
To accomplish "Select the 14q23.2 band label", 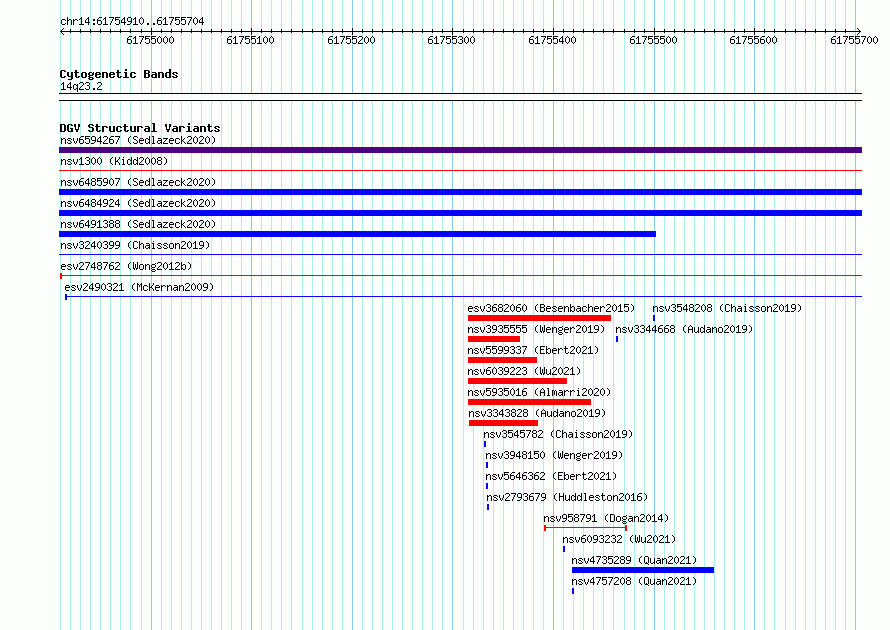I will pyautogui.click(x=81, y=86).
